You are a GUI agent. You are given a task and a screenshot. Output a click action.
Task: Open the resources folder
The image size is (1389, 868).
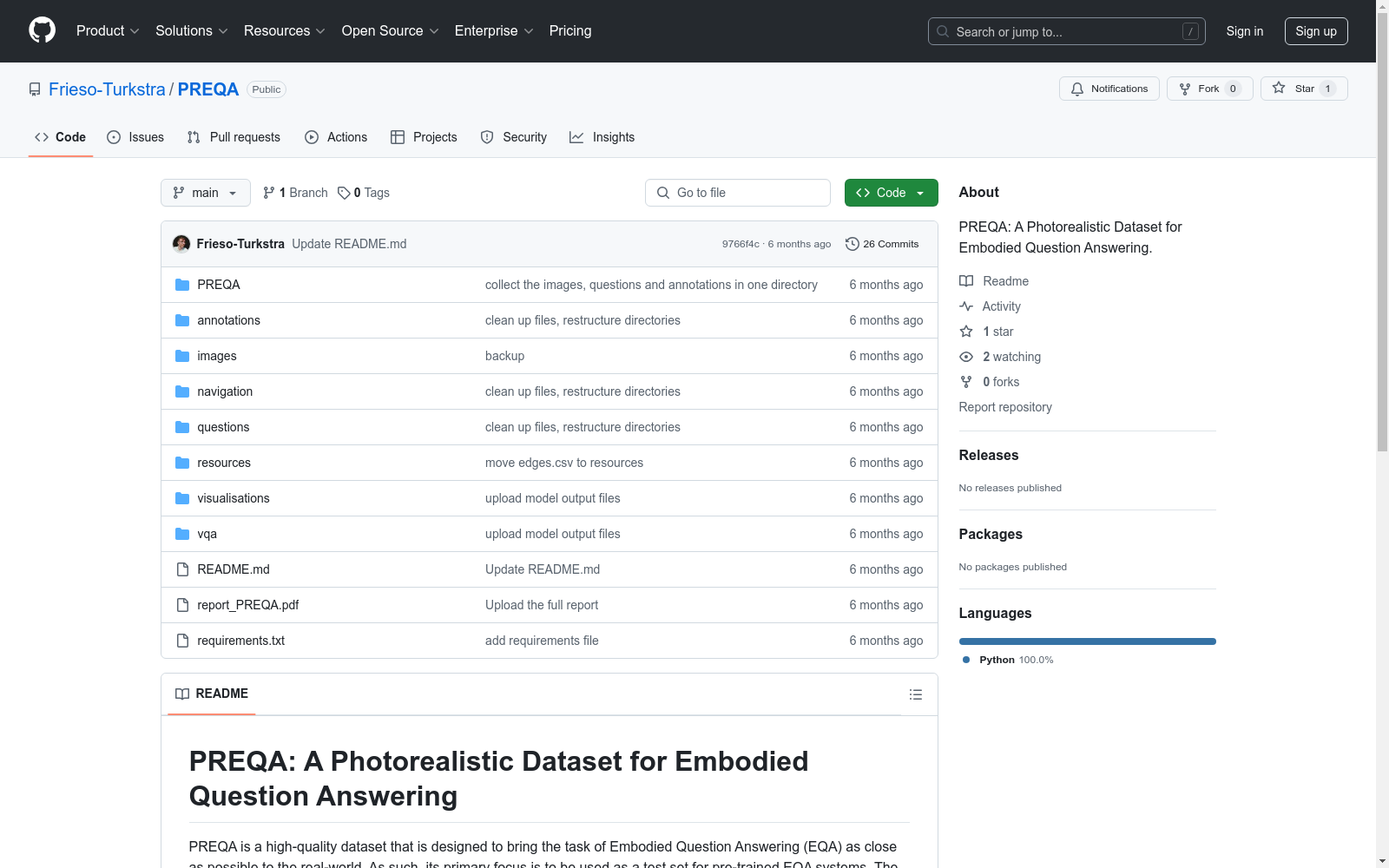(x=224, y=463)
